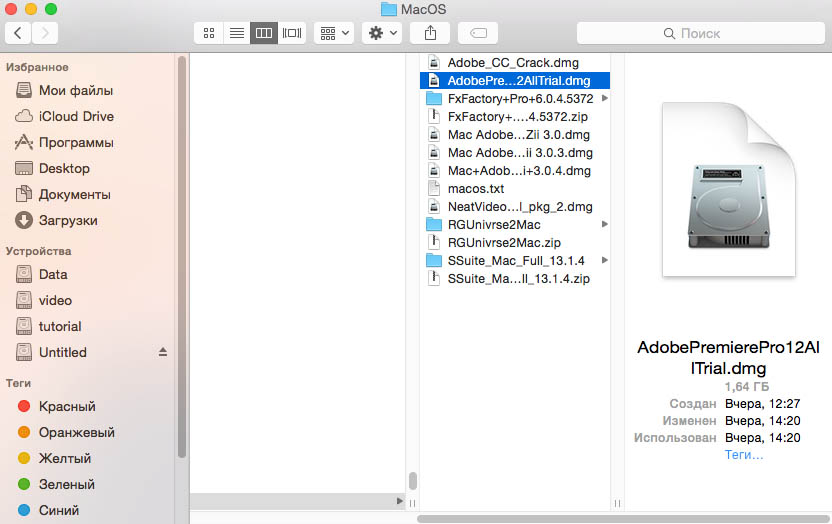Focus the Поиск search field
The width and height of the screenshot is (832, 524).
tap(701, 33)
